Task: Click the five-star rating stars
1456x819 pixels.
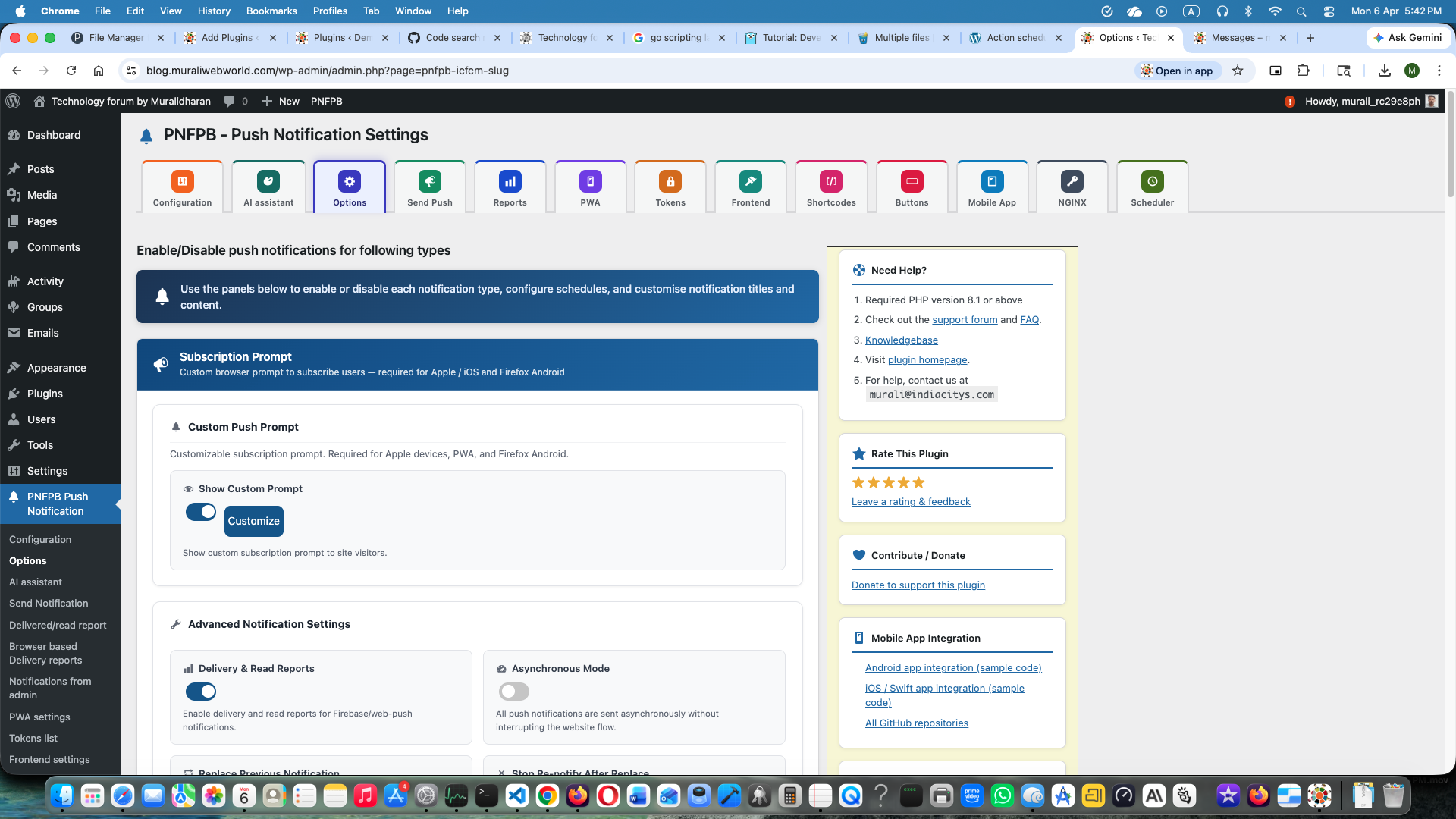Action: (x=888, y=482)
